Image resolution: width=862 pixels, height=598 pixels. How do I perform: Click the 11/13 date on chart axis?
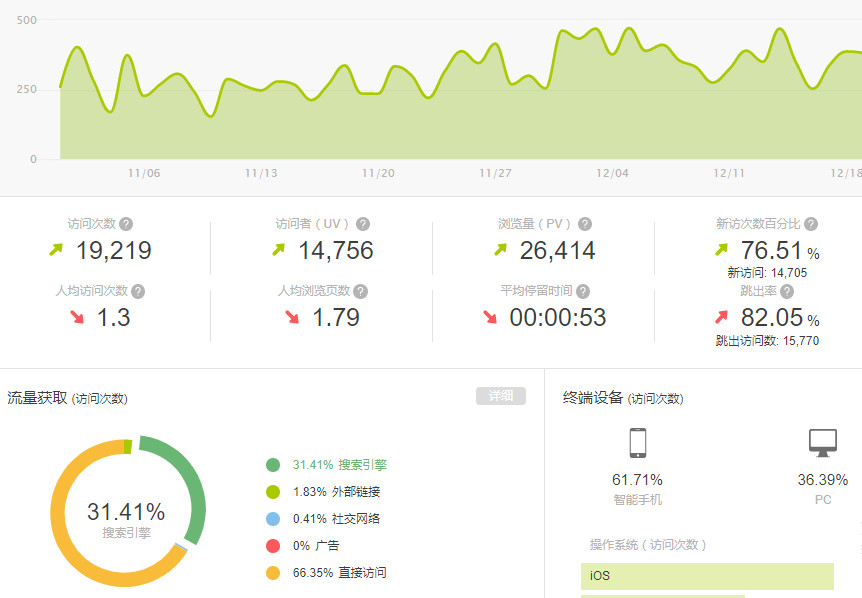click(x=261, y=173)
